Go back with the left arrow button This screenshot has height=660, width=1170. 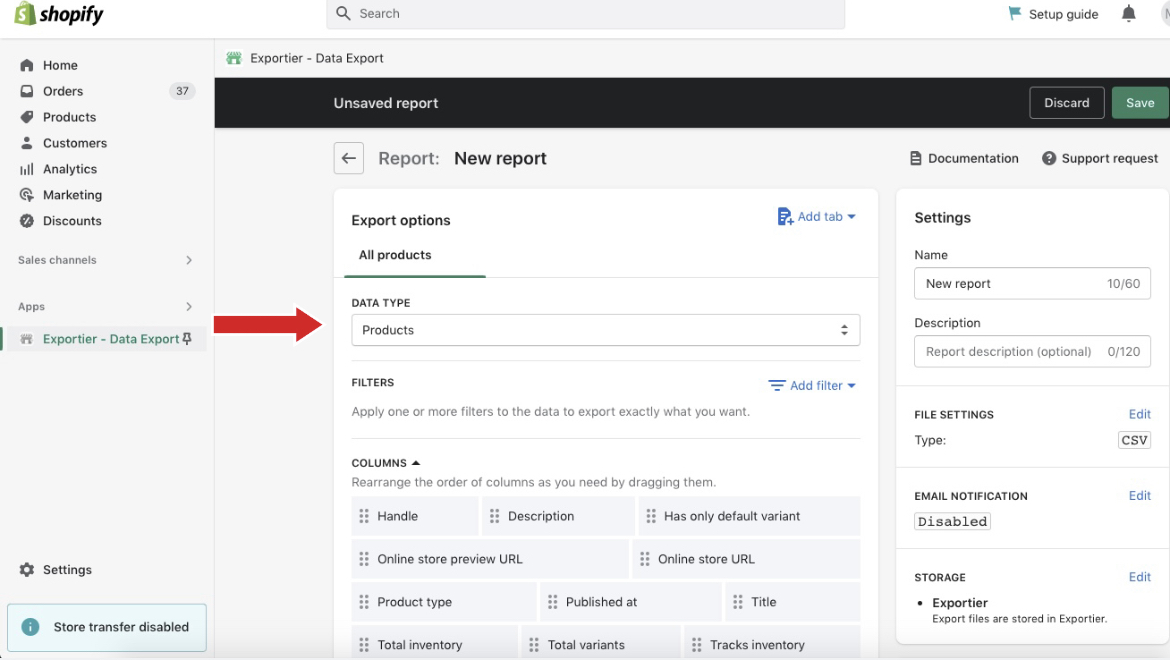click(348, 158)
